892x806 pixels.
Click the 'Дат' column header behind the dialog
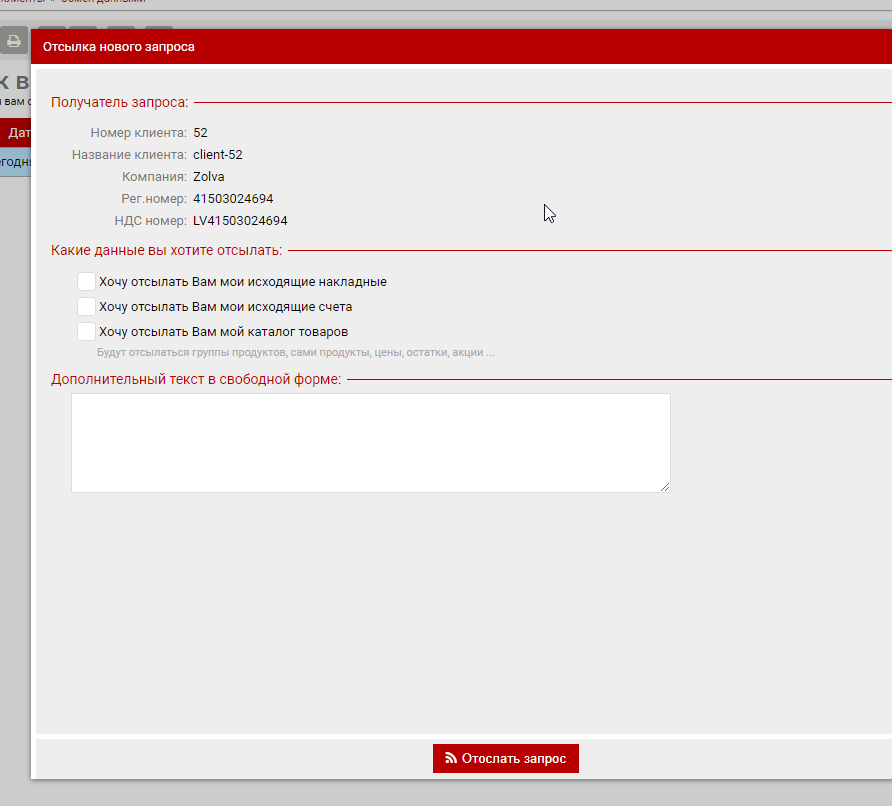[17, 132]
